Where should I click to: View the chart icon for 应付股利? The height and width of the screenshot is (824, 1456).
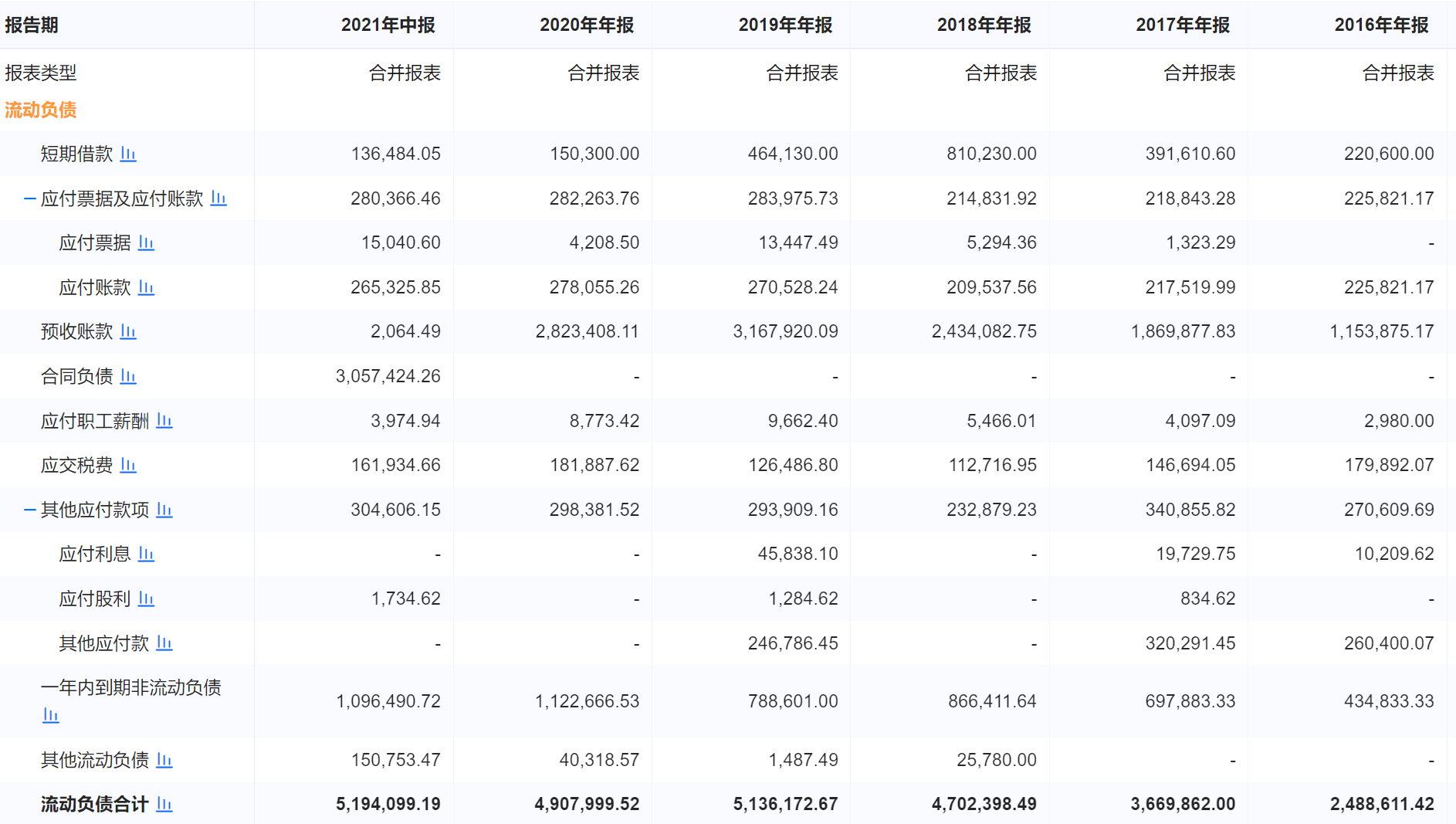point(147,599)
